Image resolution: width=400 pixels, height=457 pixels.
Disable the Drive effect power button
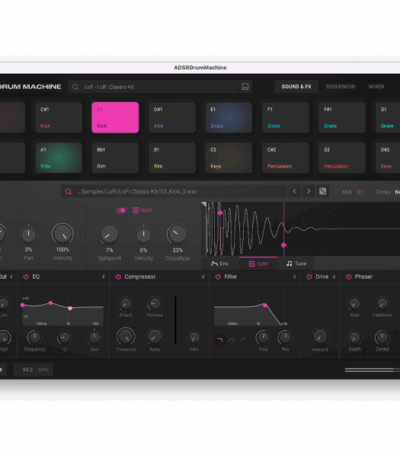click(309, 277)
